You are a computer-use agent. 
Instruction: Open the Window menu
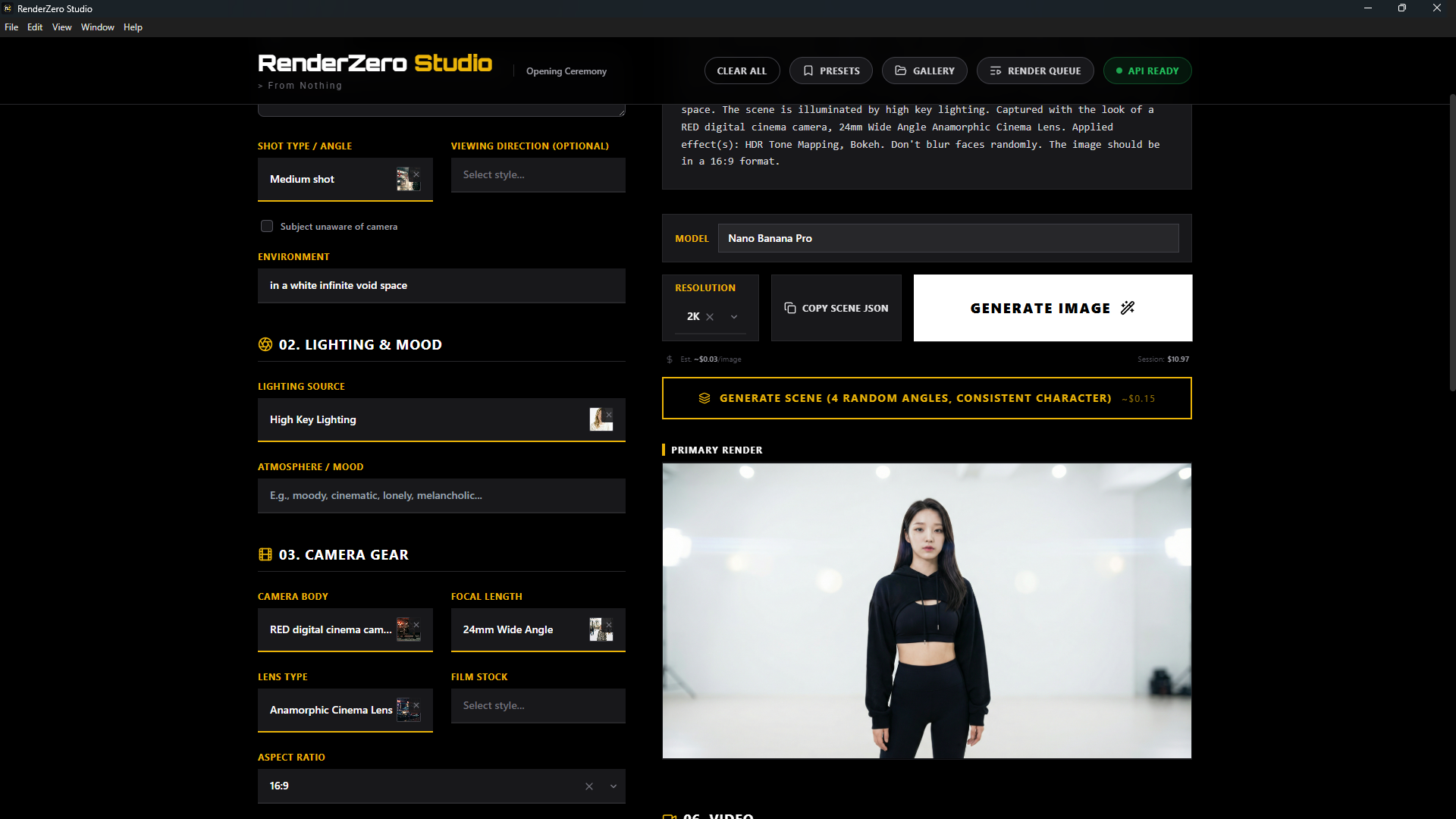(x=97, y=27)
